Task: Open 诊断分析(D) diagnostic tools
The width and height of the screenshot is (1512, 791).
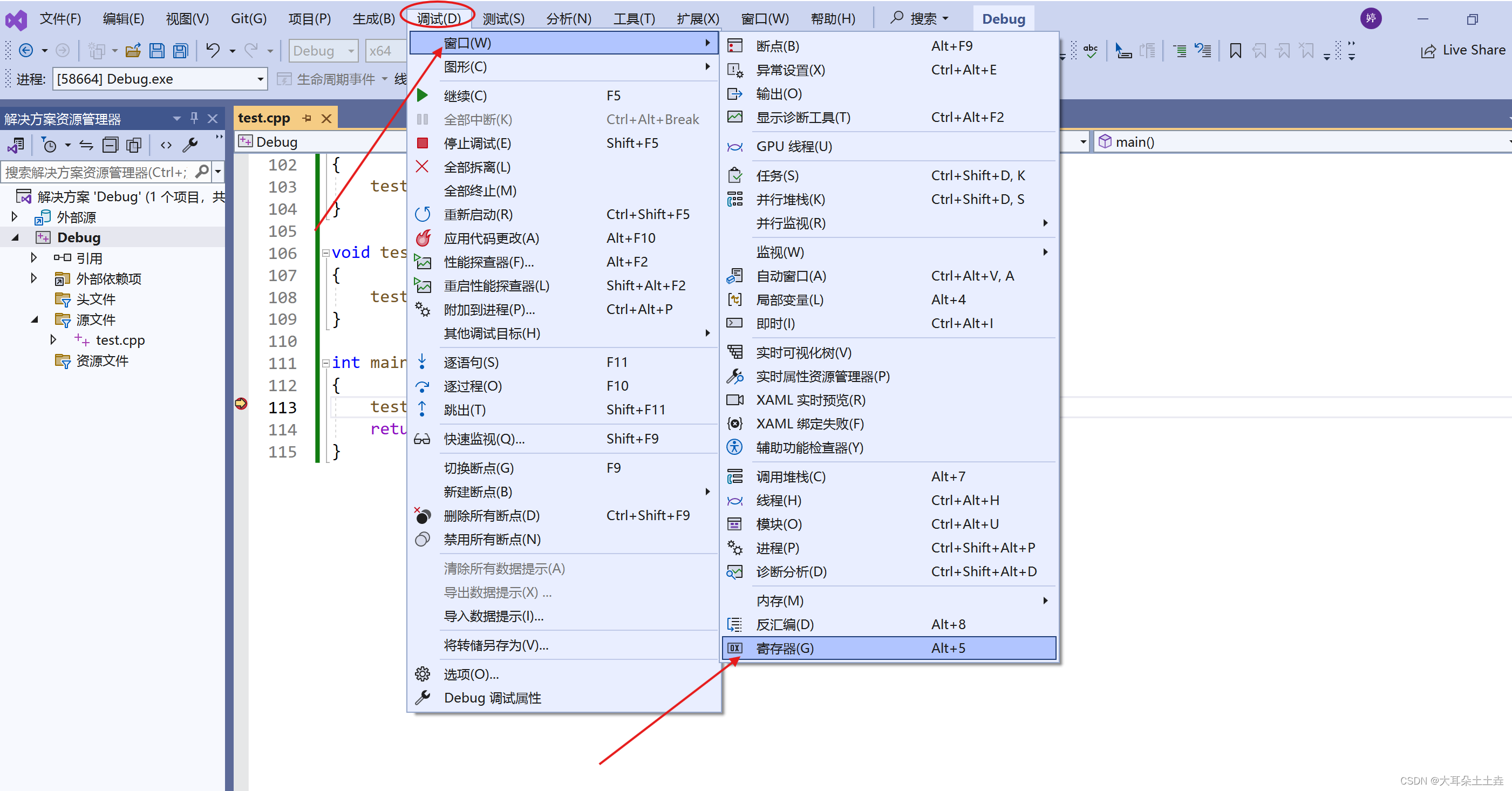Action: pyautogui.click(x=791, y=572)
